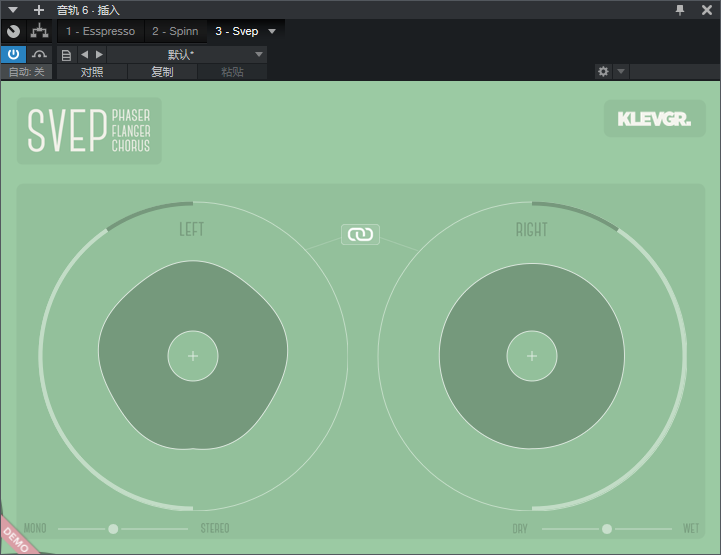This screenshot has height=555, width=721.
Task: Switch to the 2 - Spinn tab
Action: point(176,31)
